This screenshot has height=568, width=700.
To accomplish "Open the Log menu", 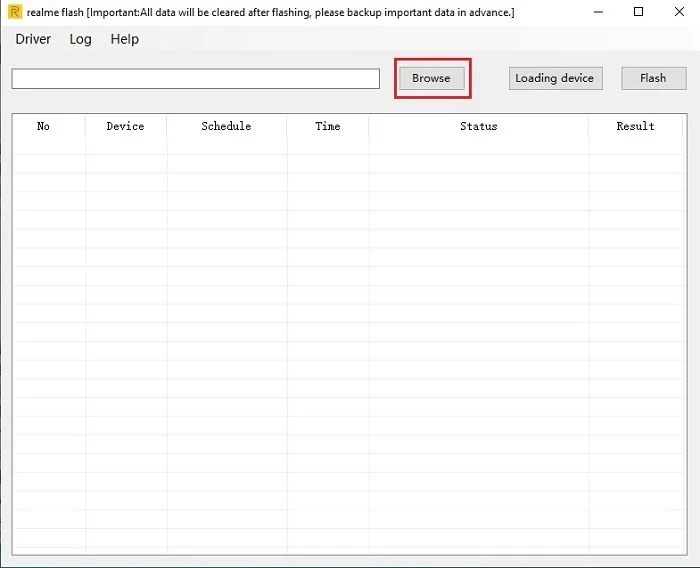I will point(80,39).
